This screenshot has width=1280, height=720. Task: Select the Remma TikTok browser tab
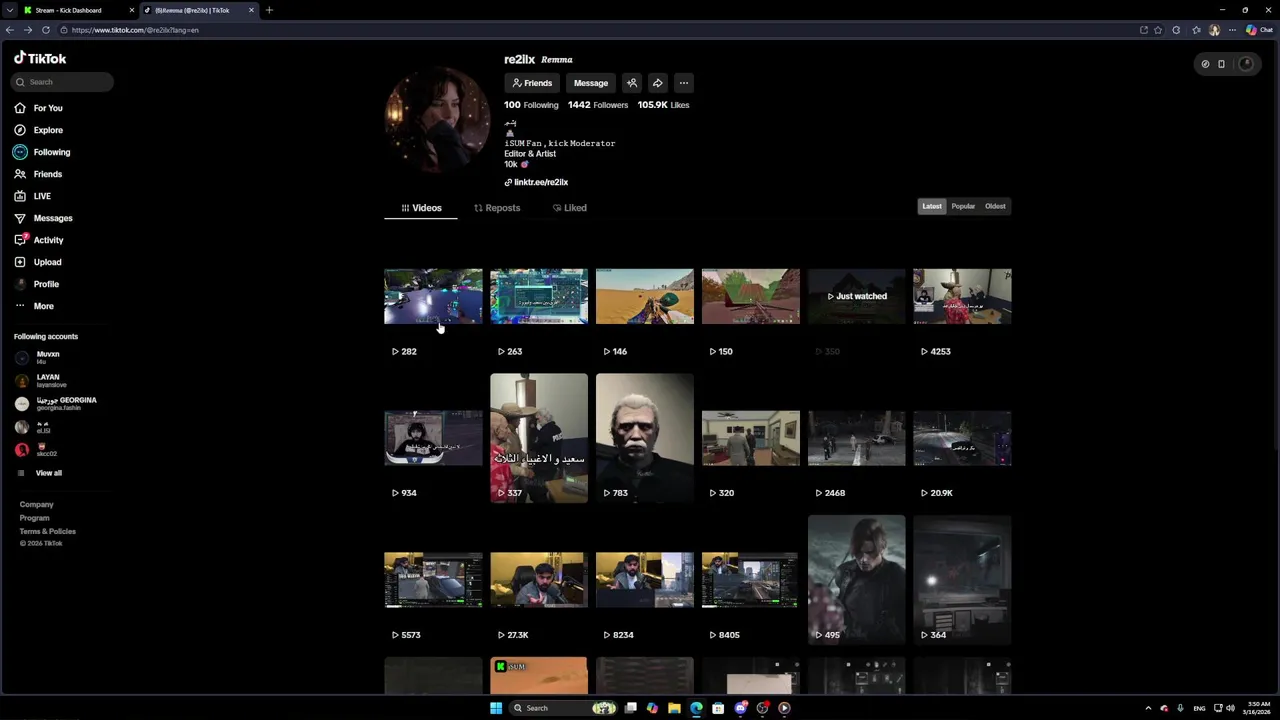click(198, 10)
